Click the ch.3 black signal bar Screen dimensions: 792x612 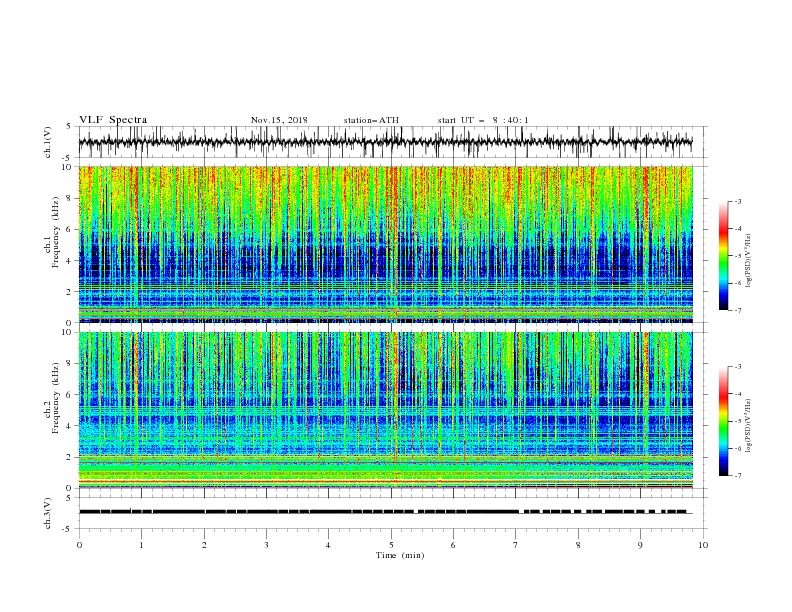(x=383, y=512)
